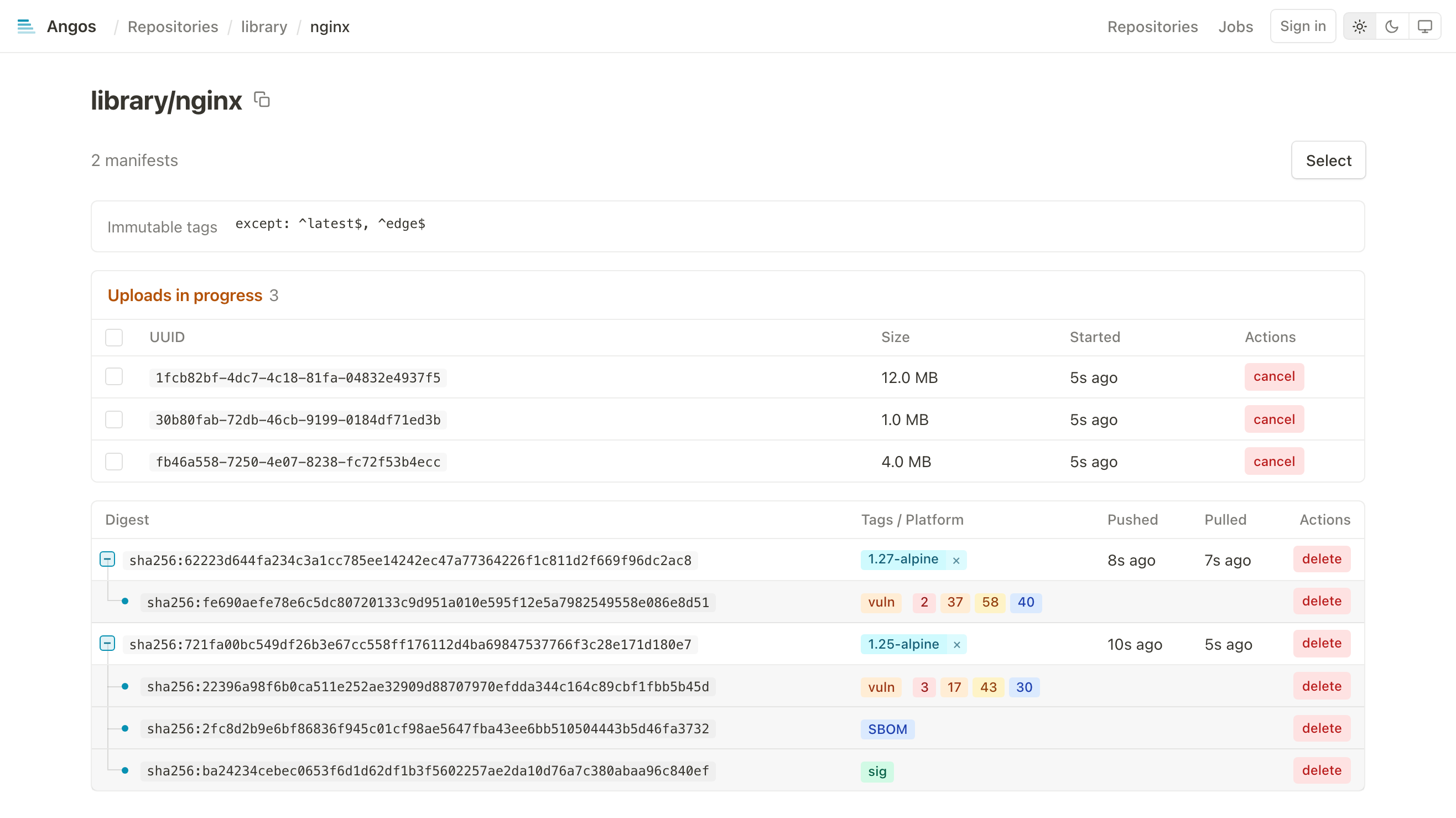Remove the 1.27-alpine tag with x

point(956,560)
